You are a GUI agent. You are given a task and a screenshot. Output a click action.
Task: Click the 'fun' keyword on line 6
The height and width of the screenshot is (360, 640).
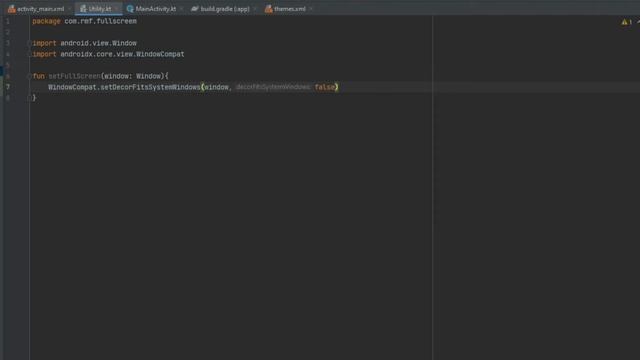[38, 76]
